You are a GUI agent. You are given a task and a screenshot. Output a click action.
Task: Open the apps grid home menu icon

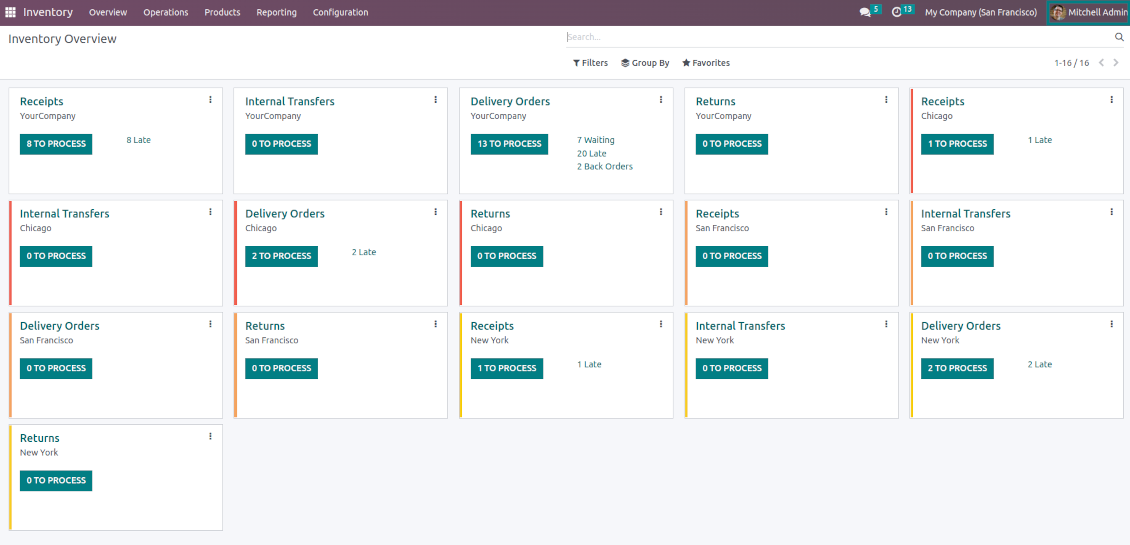(x=11, y=12)
